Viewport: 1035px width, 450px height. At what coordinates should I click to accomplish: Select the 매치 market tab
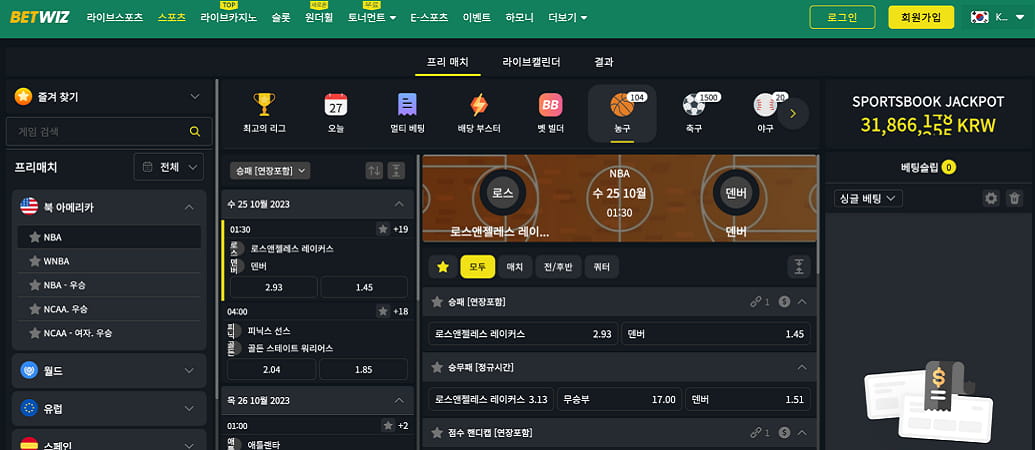515,267
